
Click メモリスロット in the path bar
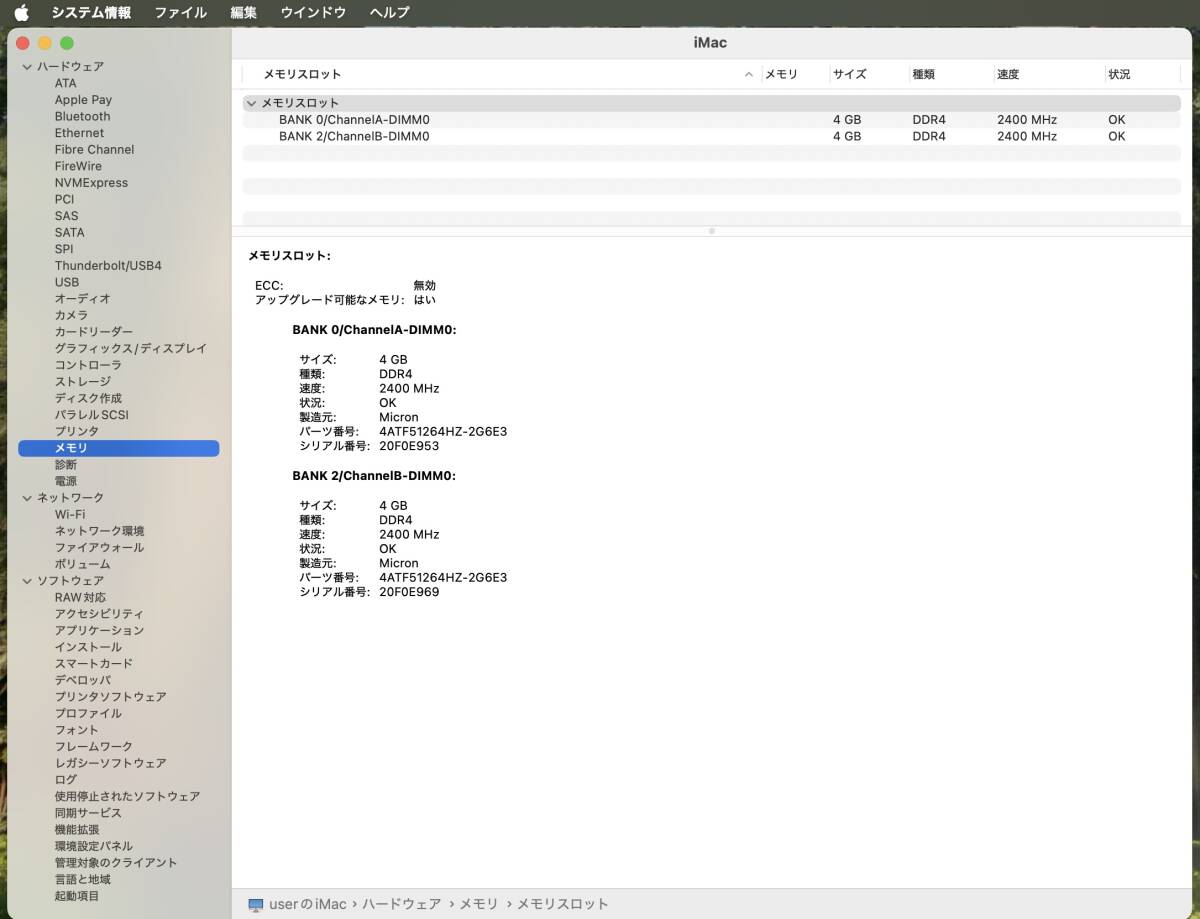point(562,904)
